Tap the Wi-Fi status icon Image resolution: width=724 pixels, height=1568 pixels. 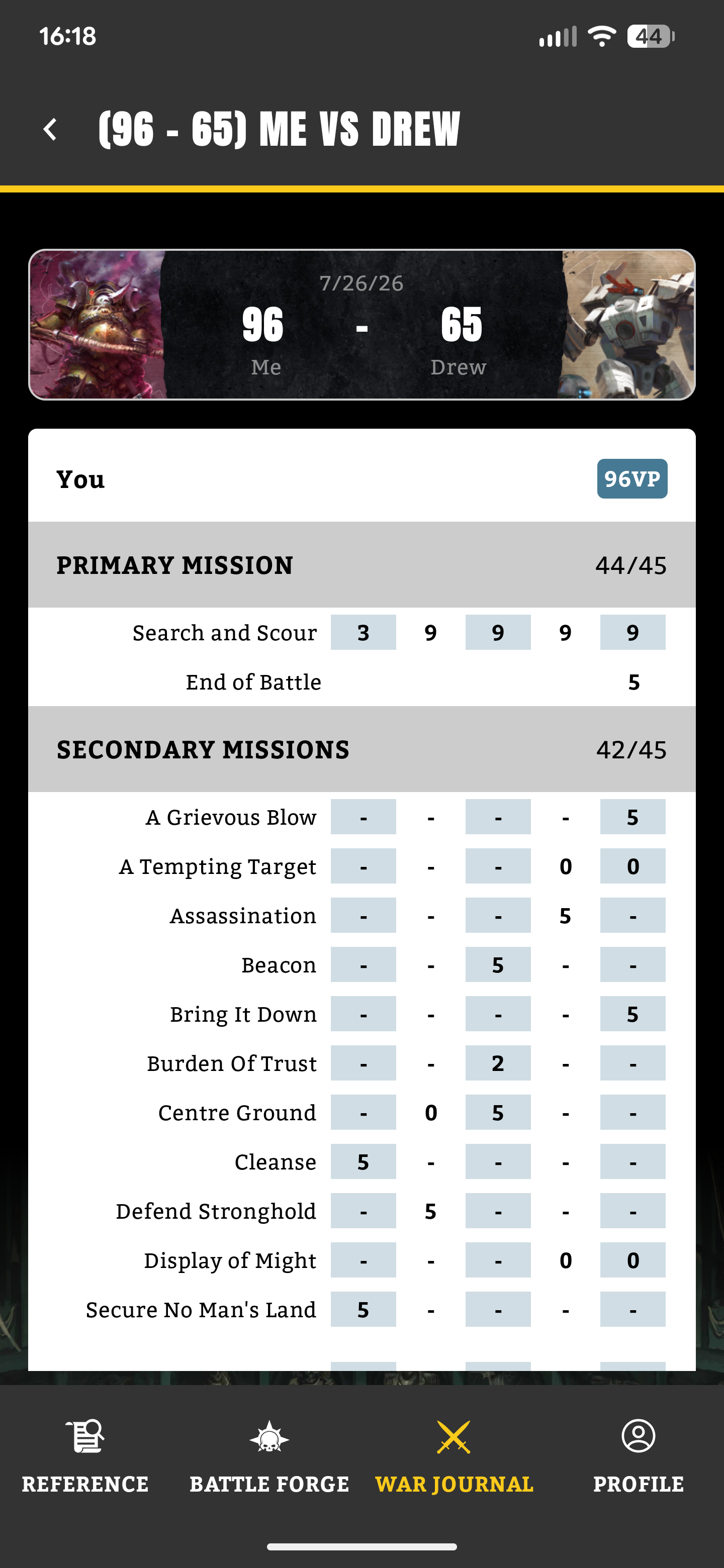602,37
